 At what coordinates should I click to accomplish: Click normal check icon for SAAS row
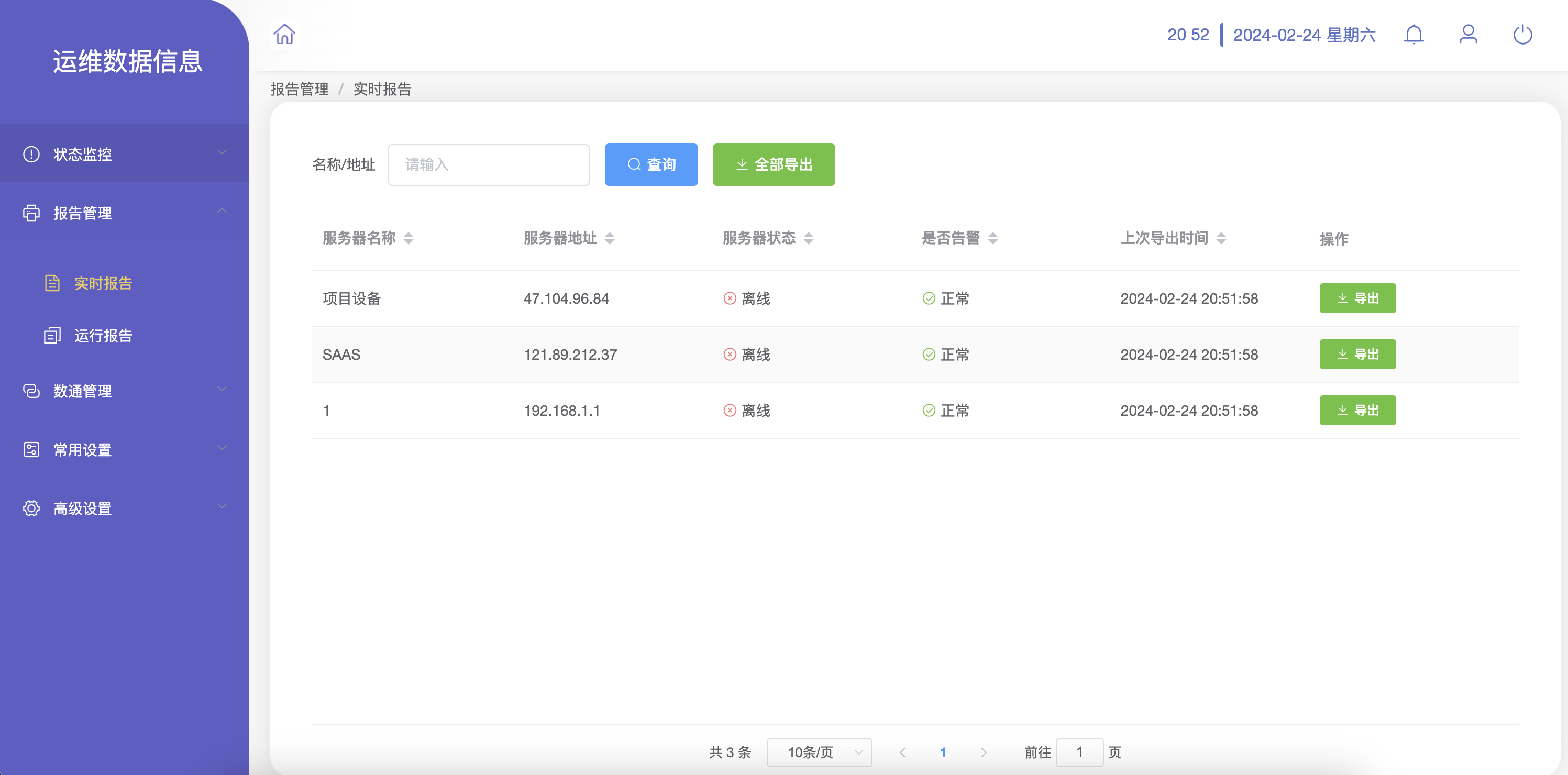(929, 355)
